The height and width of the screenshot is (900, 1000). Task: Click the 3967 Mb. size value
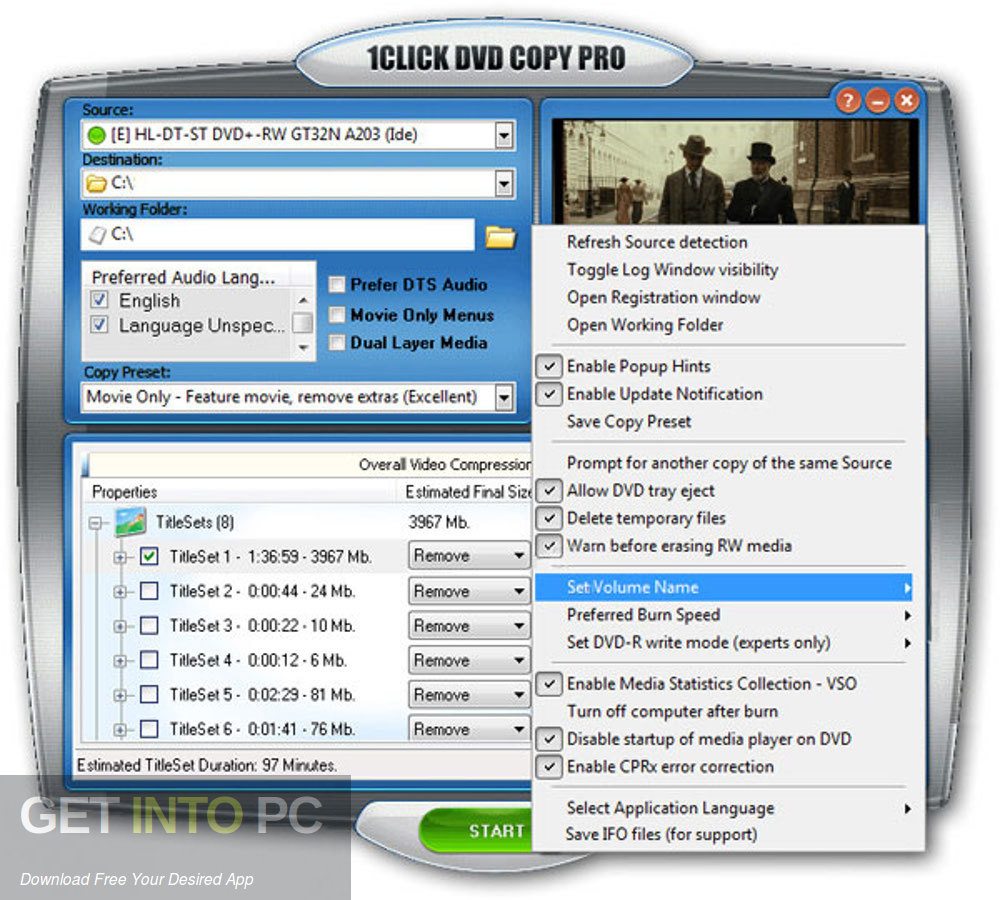439,522
